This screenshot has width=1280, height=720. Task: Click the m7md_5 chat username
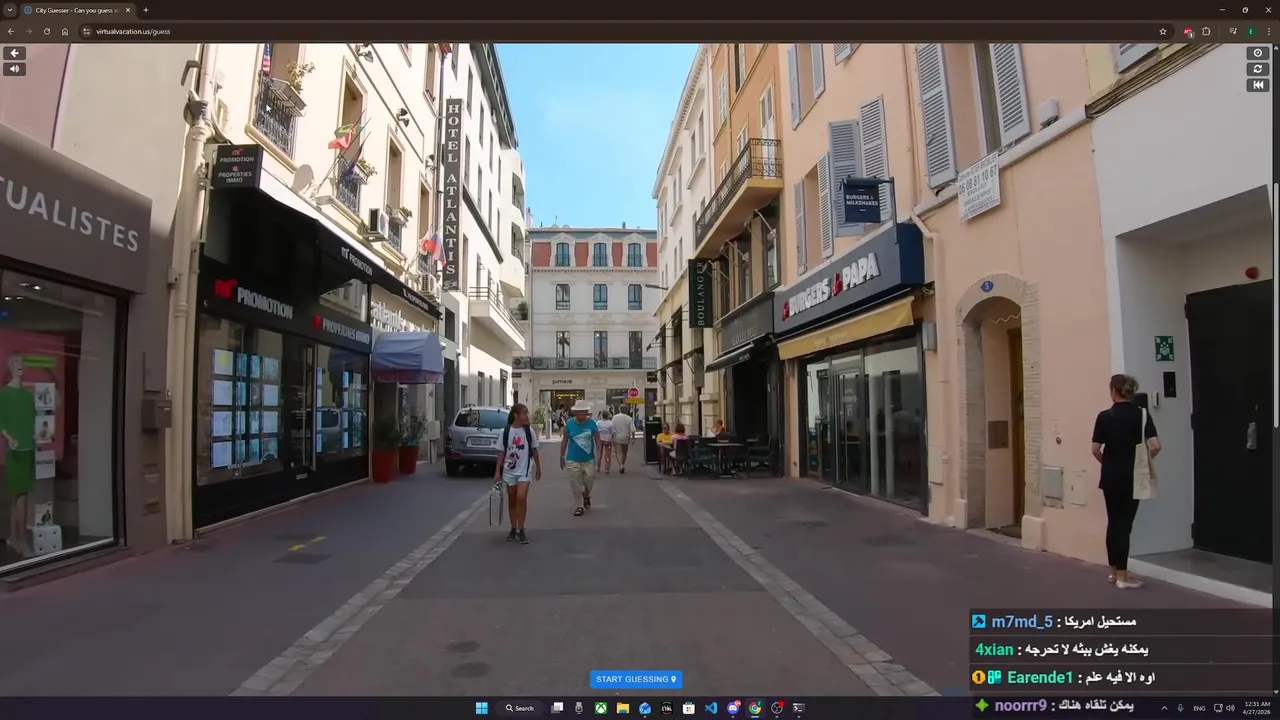pyautogui.click(x=1022, y=622)
